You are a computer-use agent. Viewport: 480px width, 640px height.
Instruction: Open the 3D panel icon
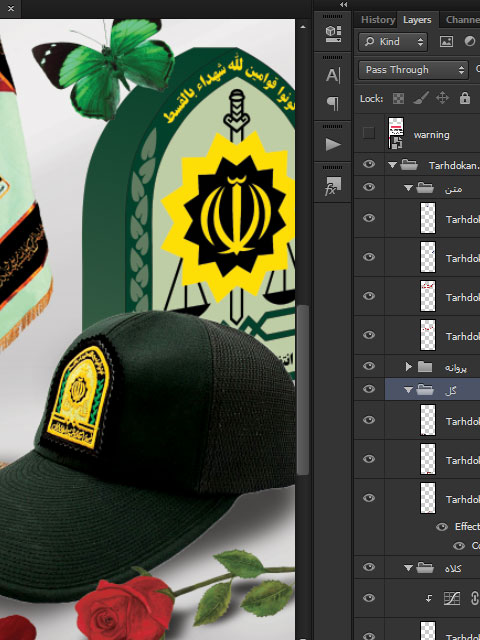(333, 34)
